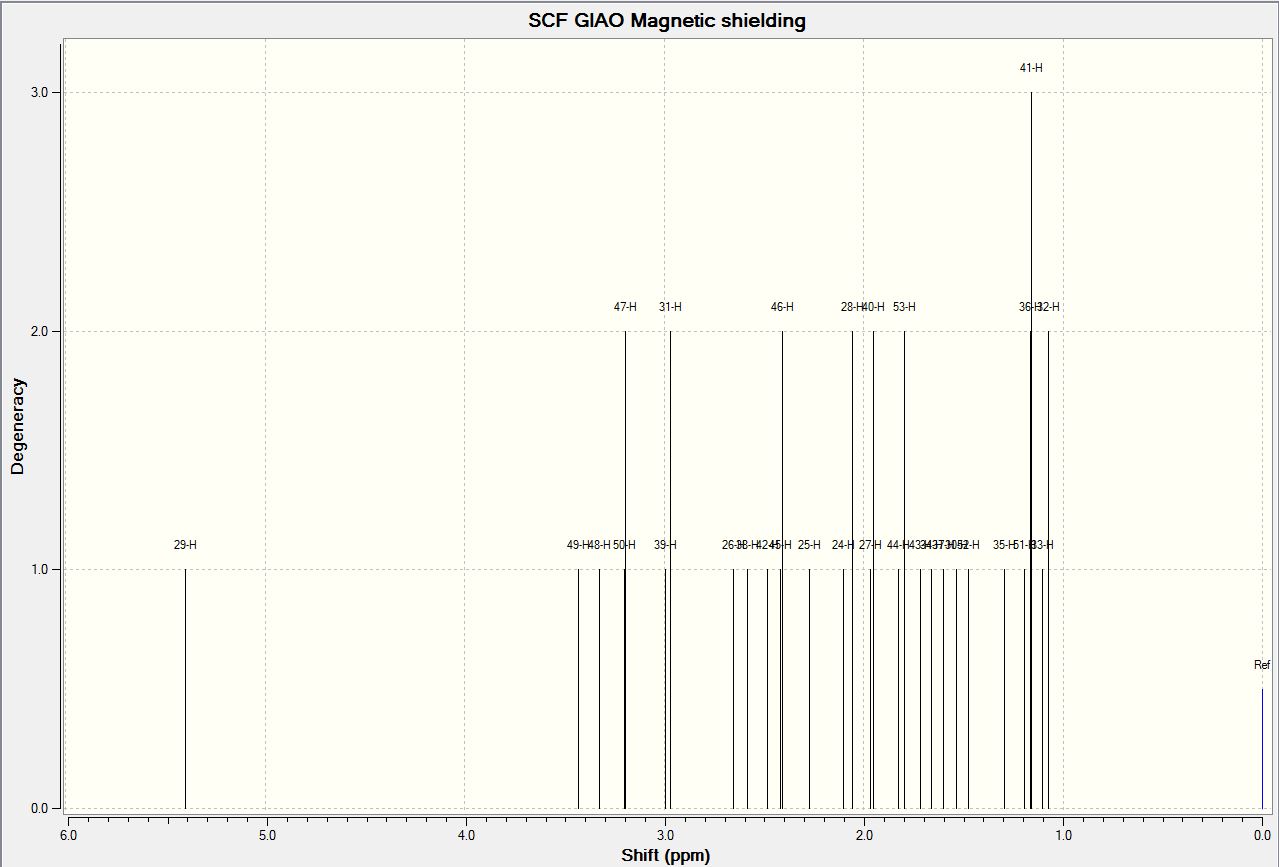The image size is (1279, 867).
Task: Click the Degeneracy axis title
Action: [x=17, y=426]
